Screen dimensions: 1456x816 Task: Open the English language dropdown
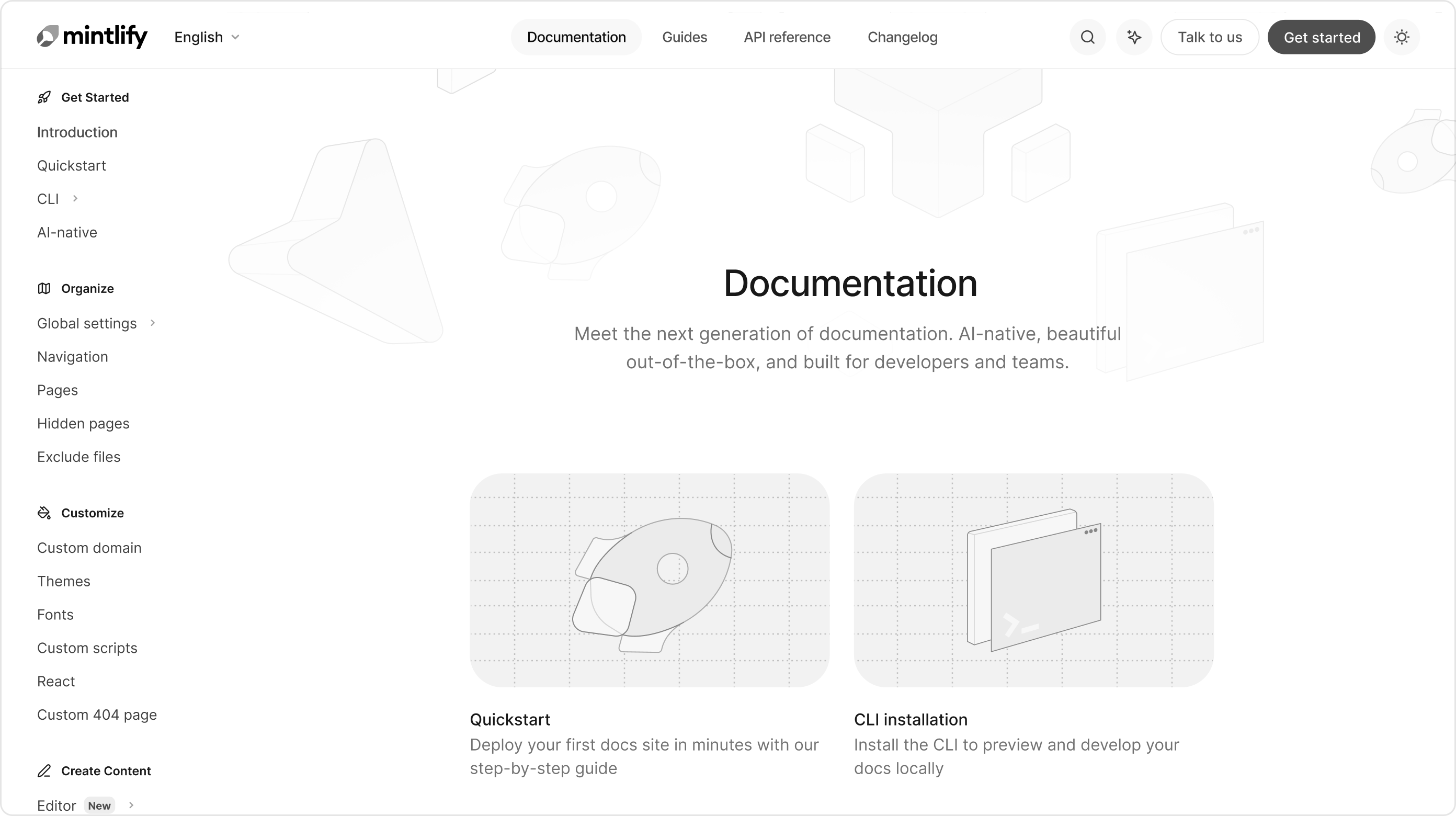click(207, 37)
